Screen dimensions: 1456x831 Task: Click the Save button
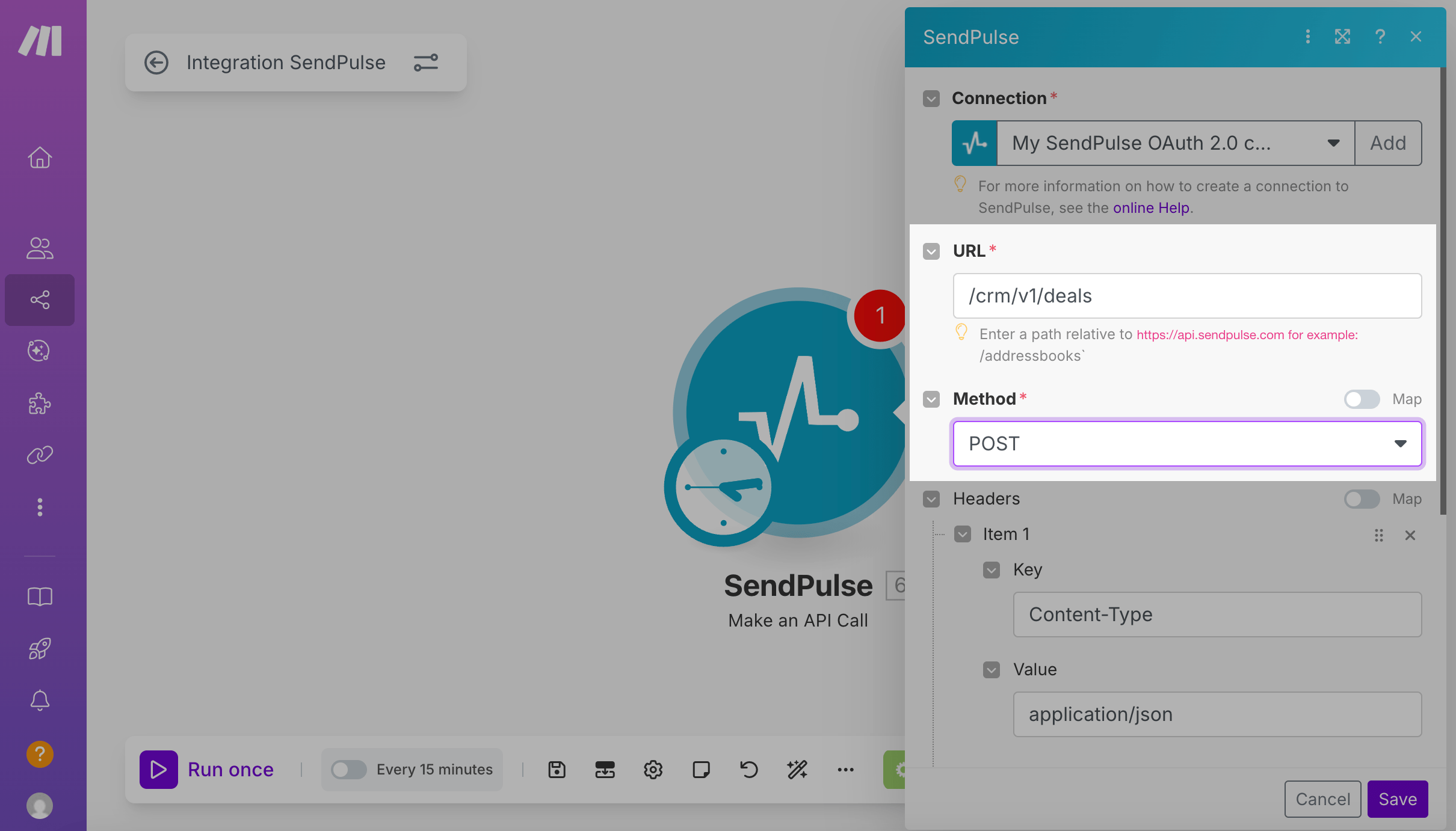click(x=1397, y=799)
